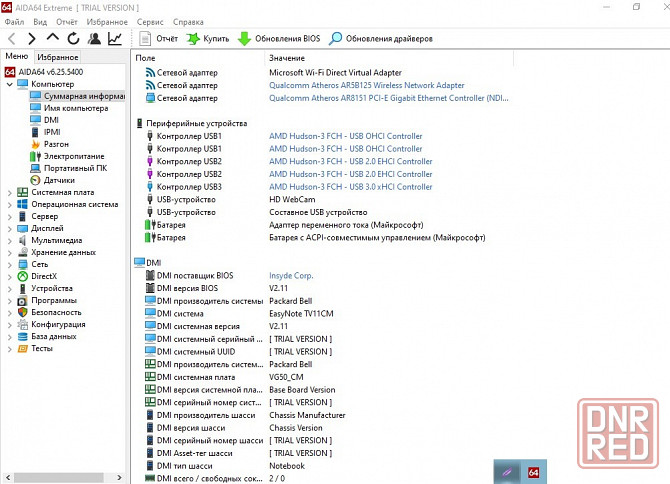670x484 pixels.
Task: Click the Refresh toolbar icon
Action: (72, 39)
